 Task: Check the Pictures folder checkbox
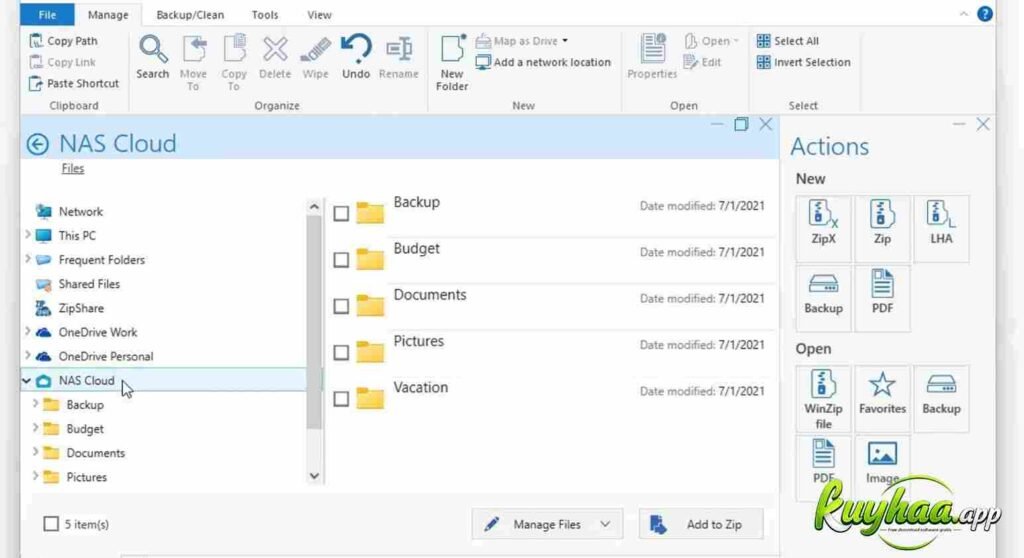coord(341,353)
